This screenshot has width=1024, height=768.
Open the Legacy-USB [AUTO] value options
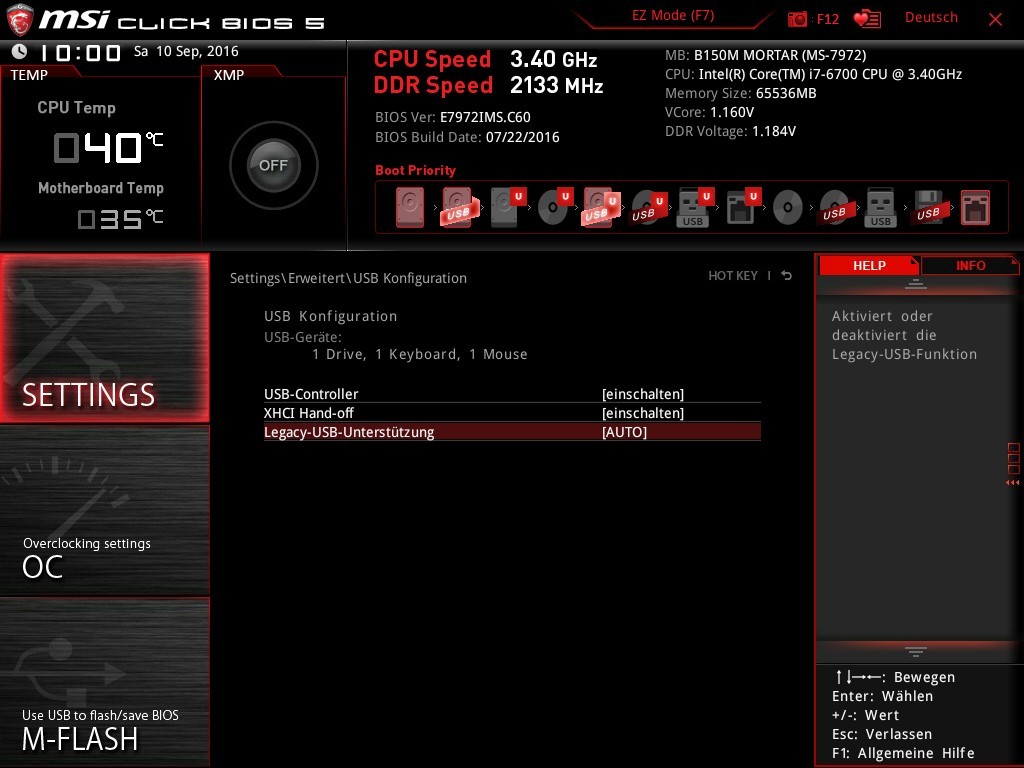(x=624, y=432)
